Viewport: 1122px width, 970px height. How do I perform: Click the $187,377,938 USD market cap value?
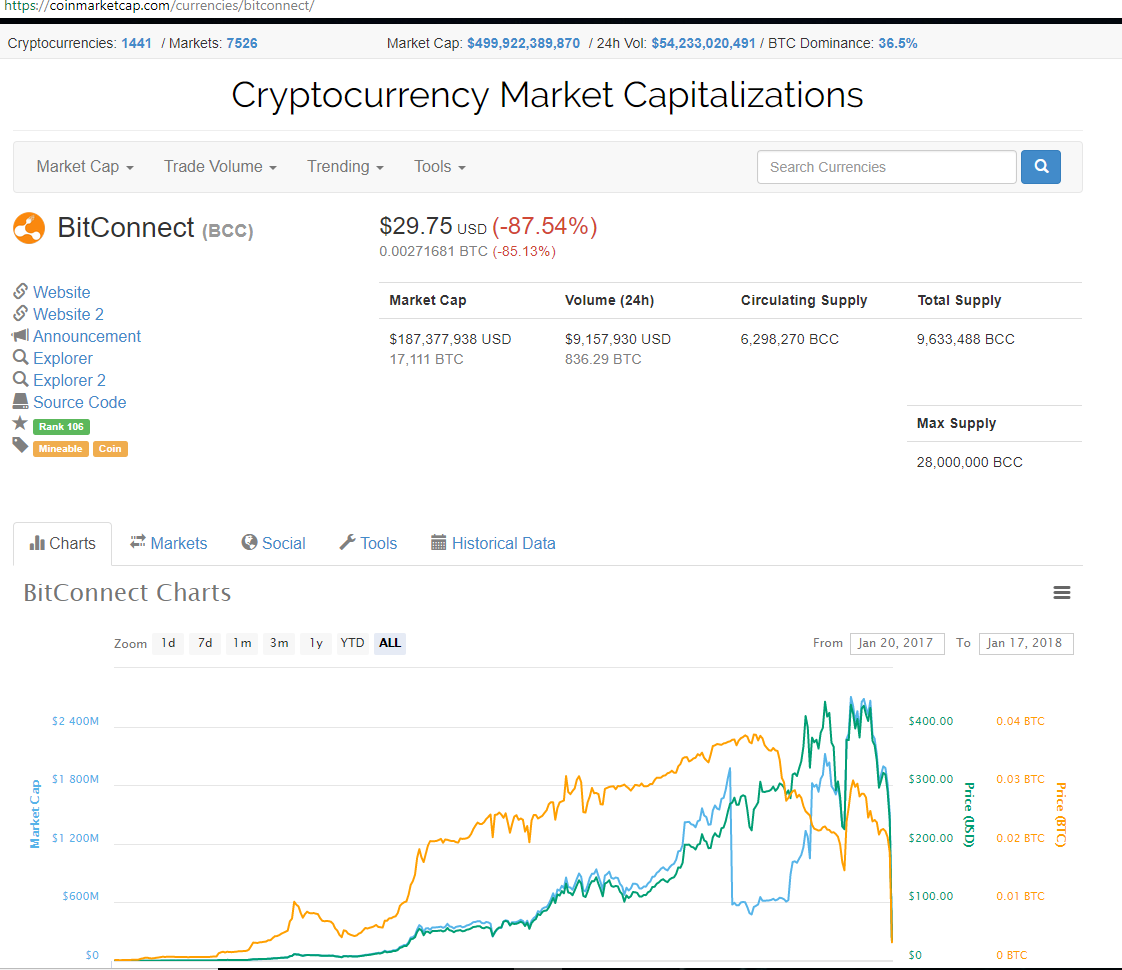click(450, 340)
